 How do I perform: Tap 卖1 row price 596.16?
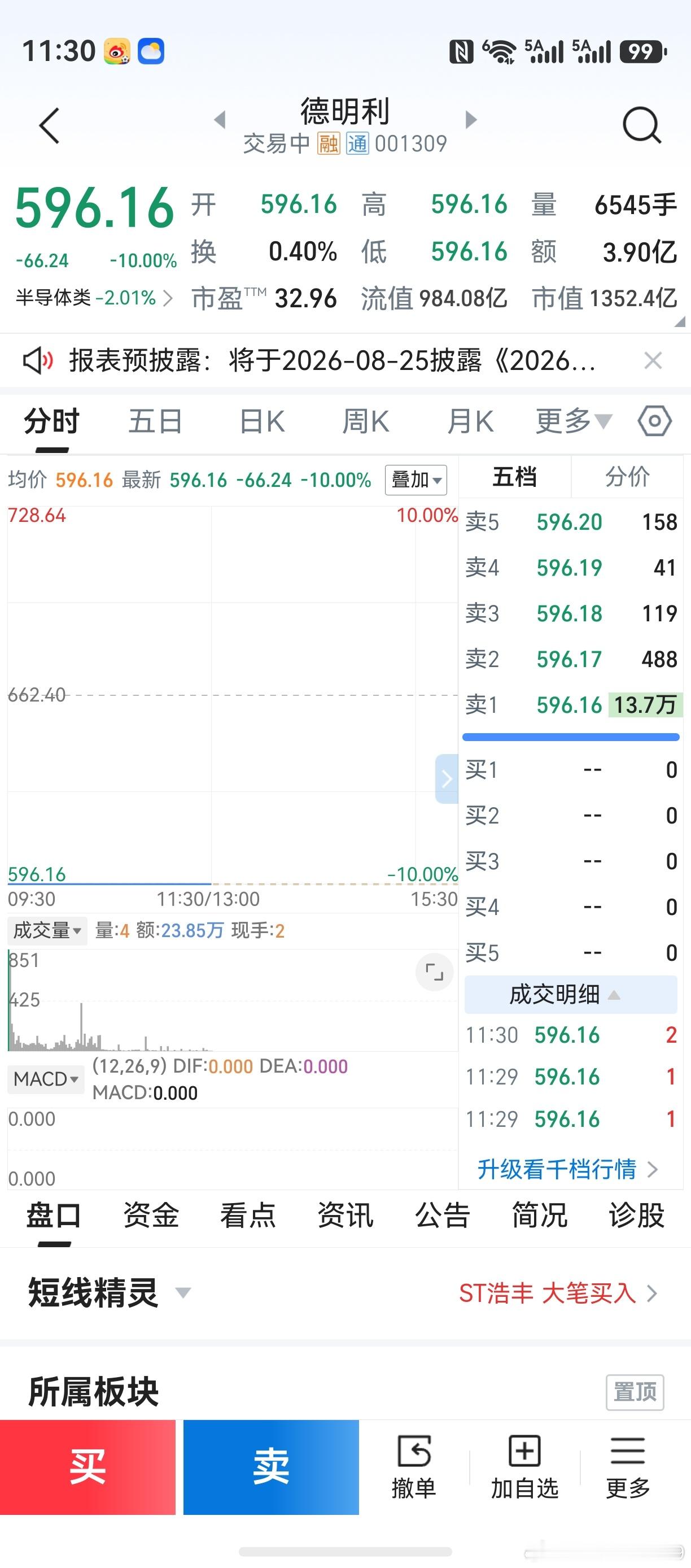[x=570, y=705]
